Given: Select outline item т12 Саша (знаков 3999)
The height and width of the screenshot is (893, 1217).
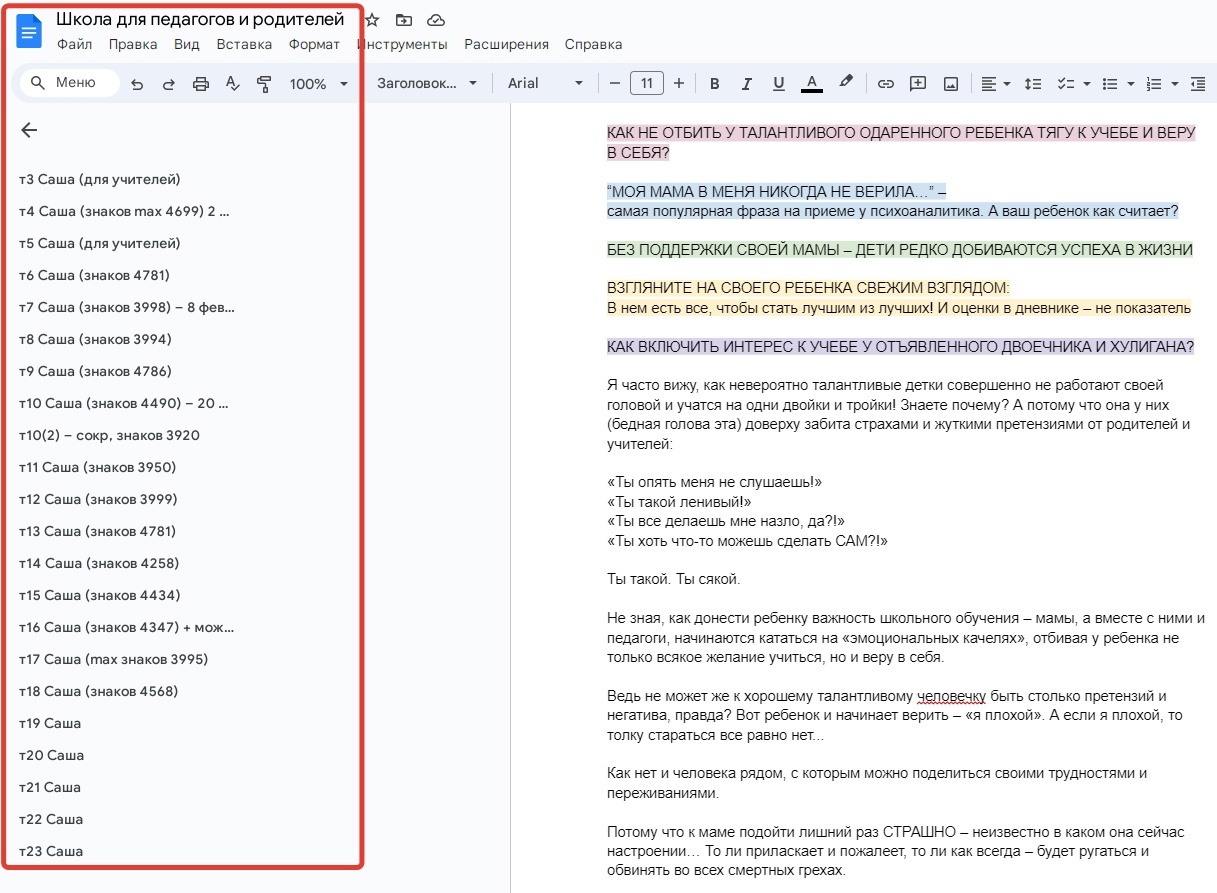Looking at the screenshot, I should (98, 499).
